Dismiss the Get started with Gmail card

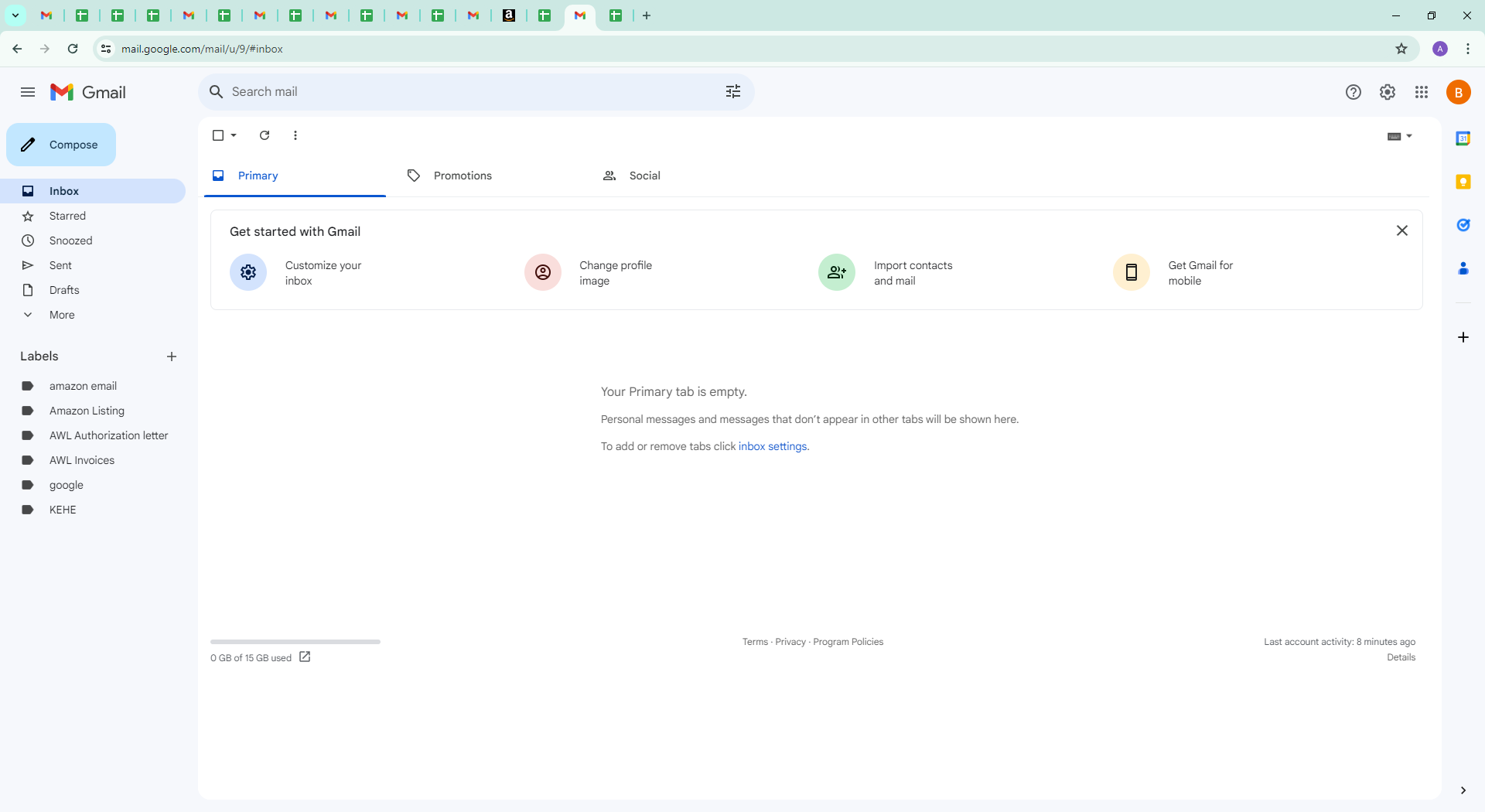[x=1401, y=230]
